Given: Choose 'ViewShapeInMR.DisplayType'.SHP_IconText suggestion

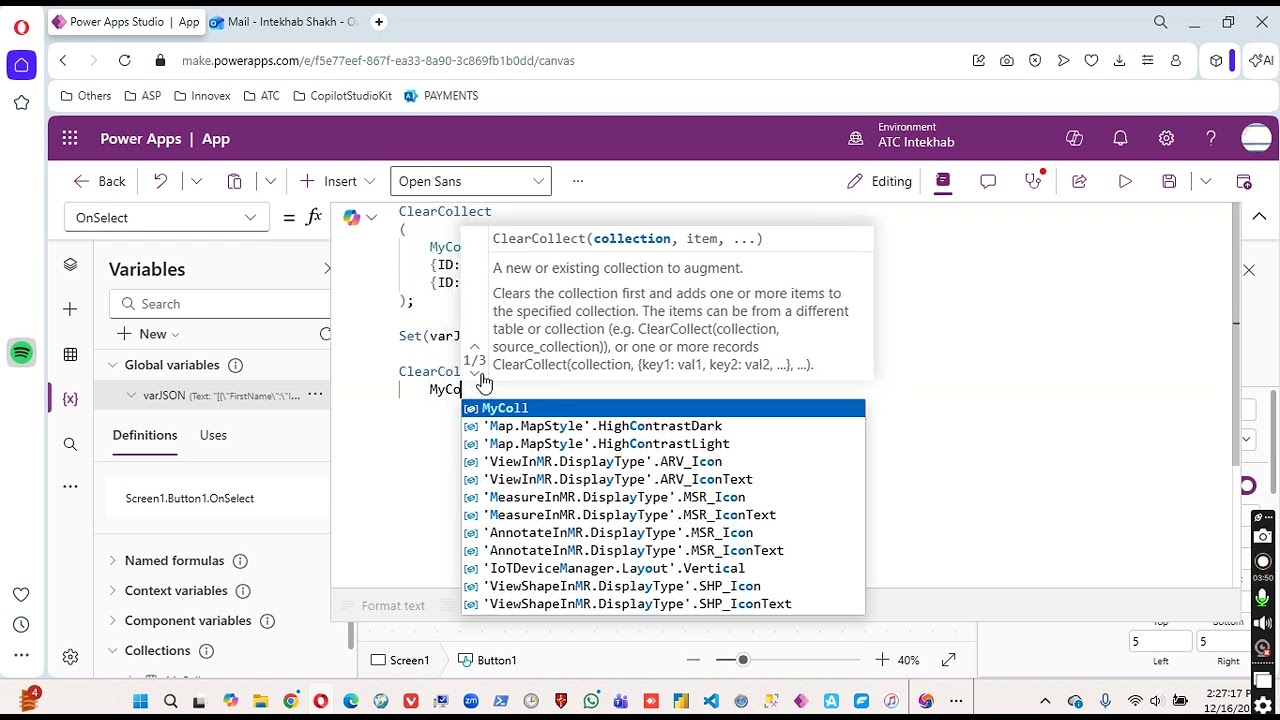Looking at the screenshot, I should pos(663,604).
